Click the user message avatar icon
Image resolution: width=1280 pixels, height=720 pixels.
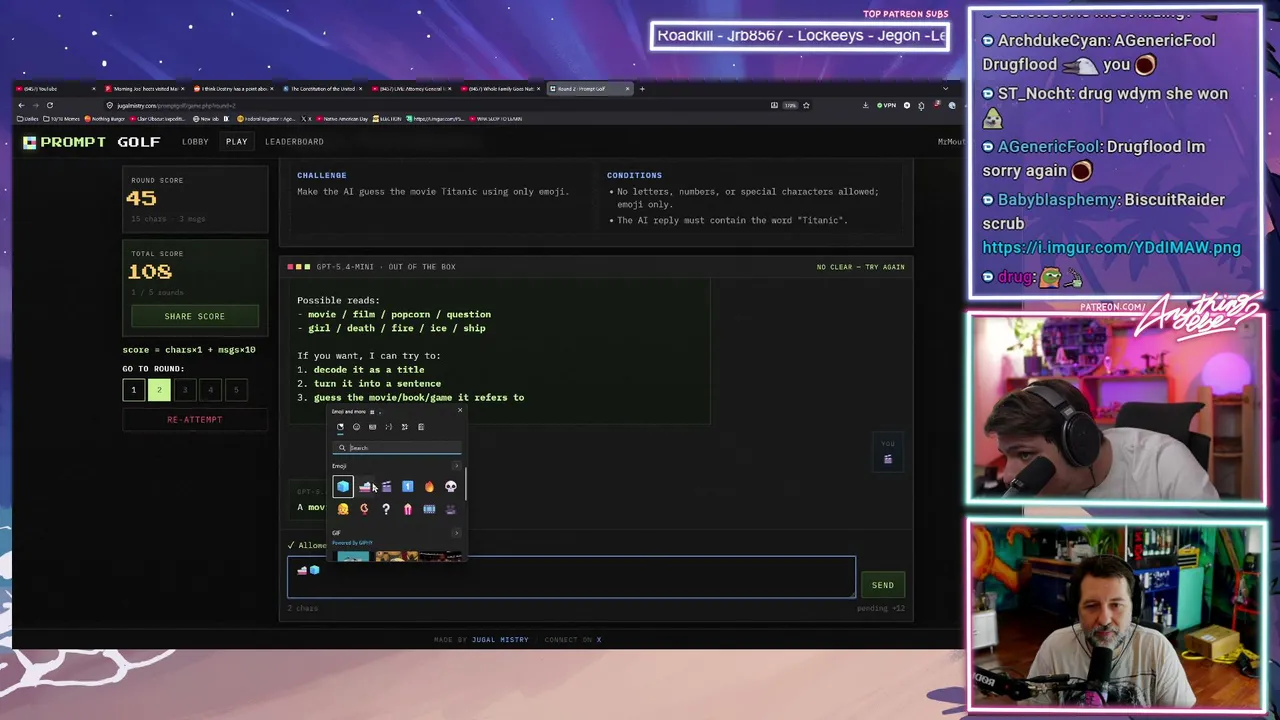tap(887, 459)
